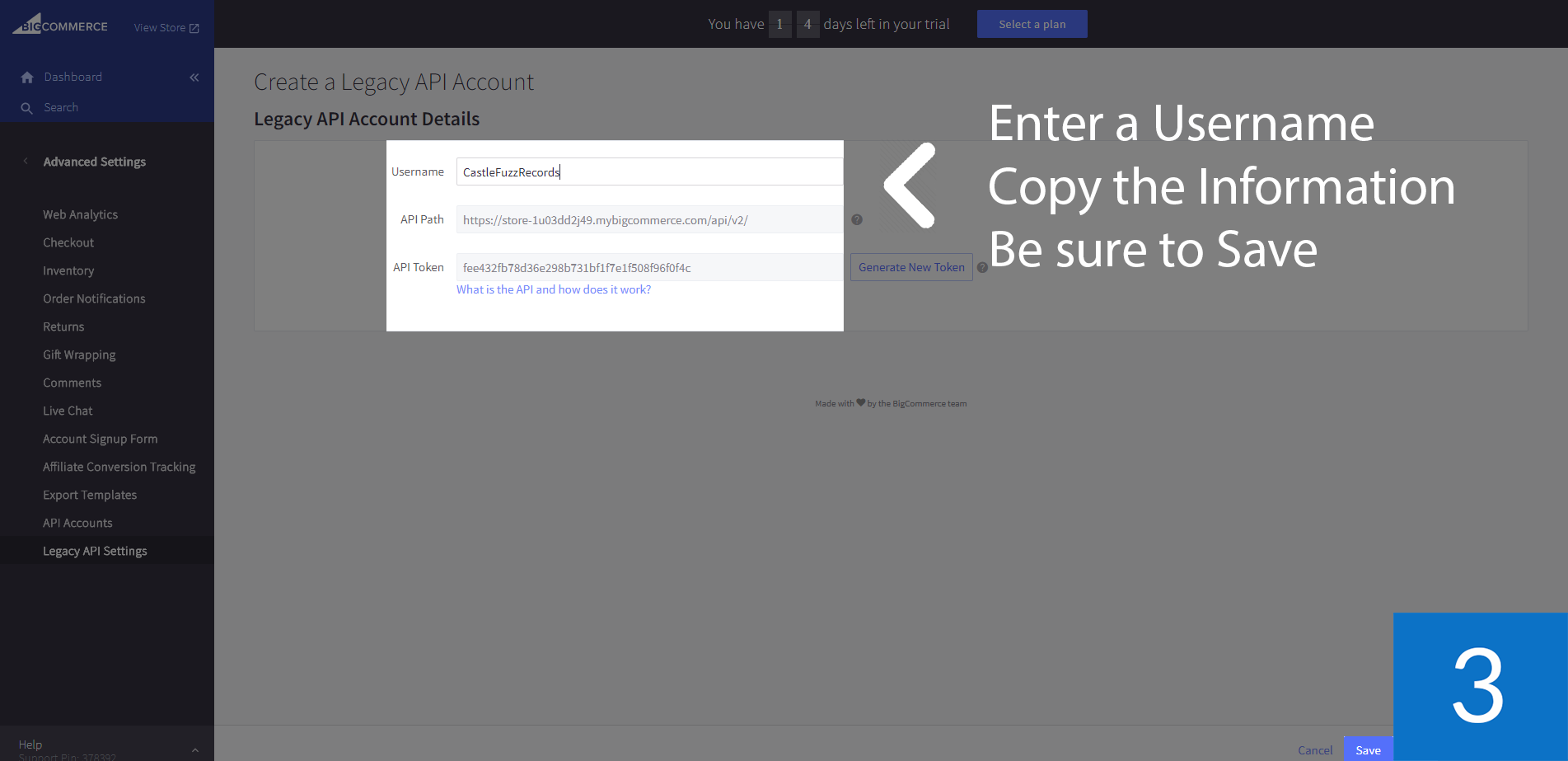Open Order Notifications settings

[x=94, y=298]
